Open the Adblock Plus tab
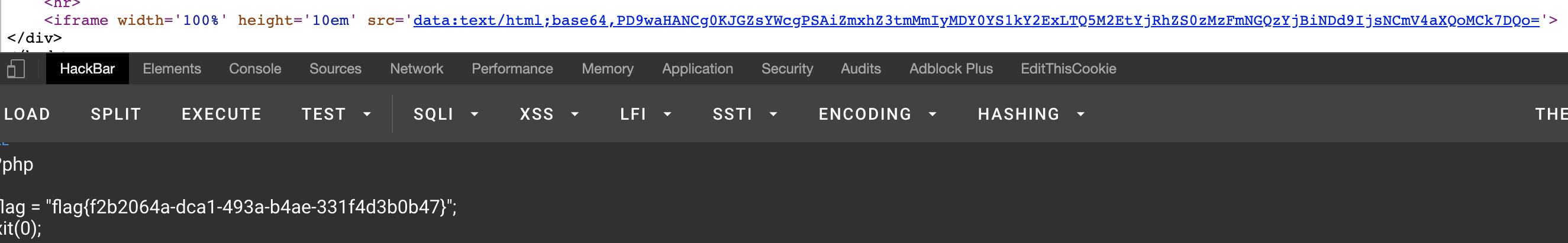This screenshot has height=243, width=1568. pyautogui.click(x=951, y=69)
